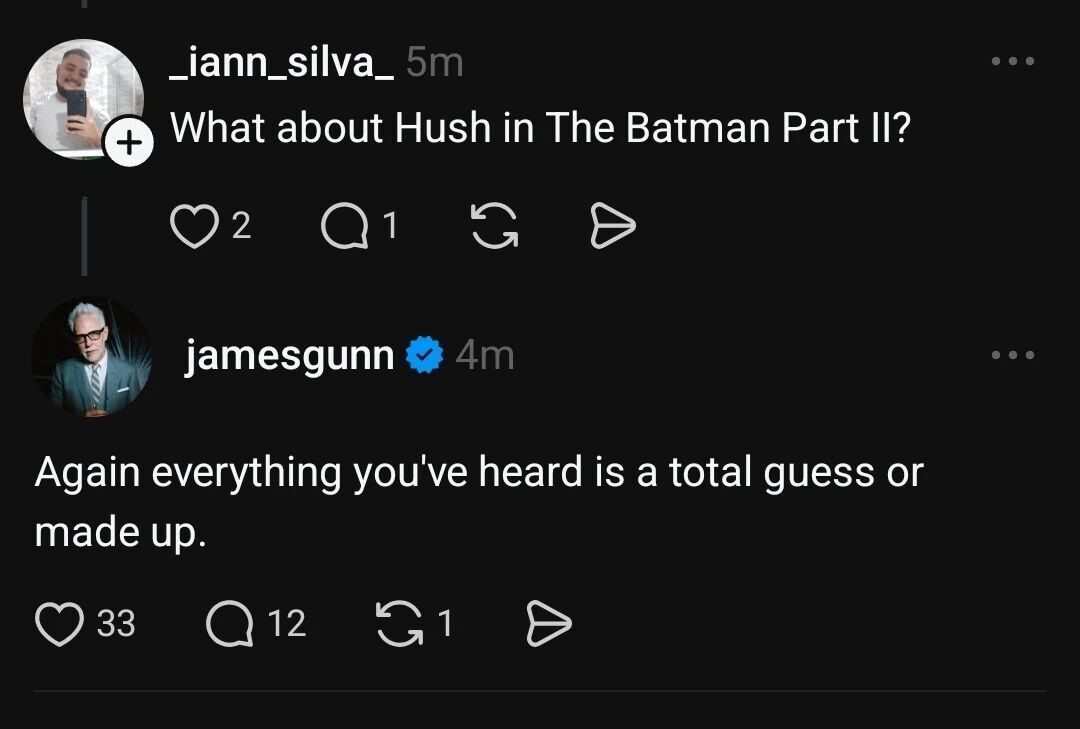Screen dimensions: 1080x729
Task: Reply to _iann_silva_'s comment
Action: 343,227
